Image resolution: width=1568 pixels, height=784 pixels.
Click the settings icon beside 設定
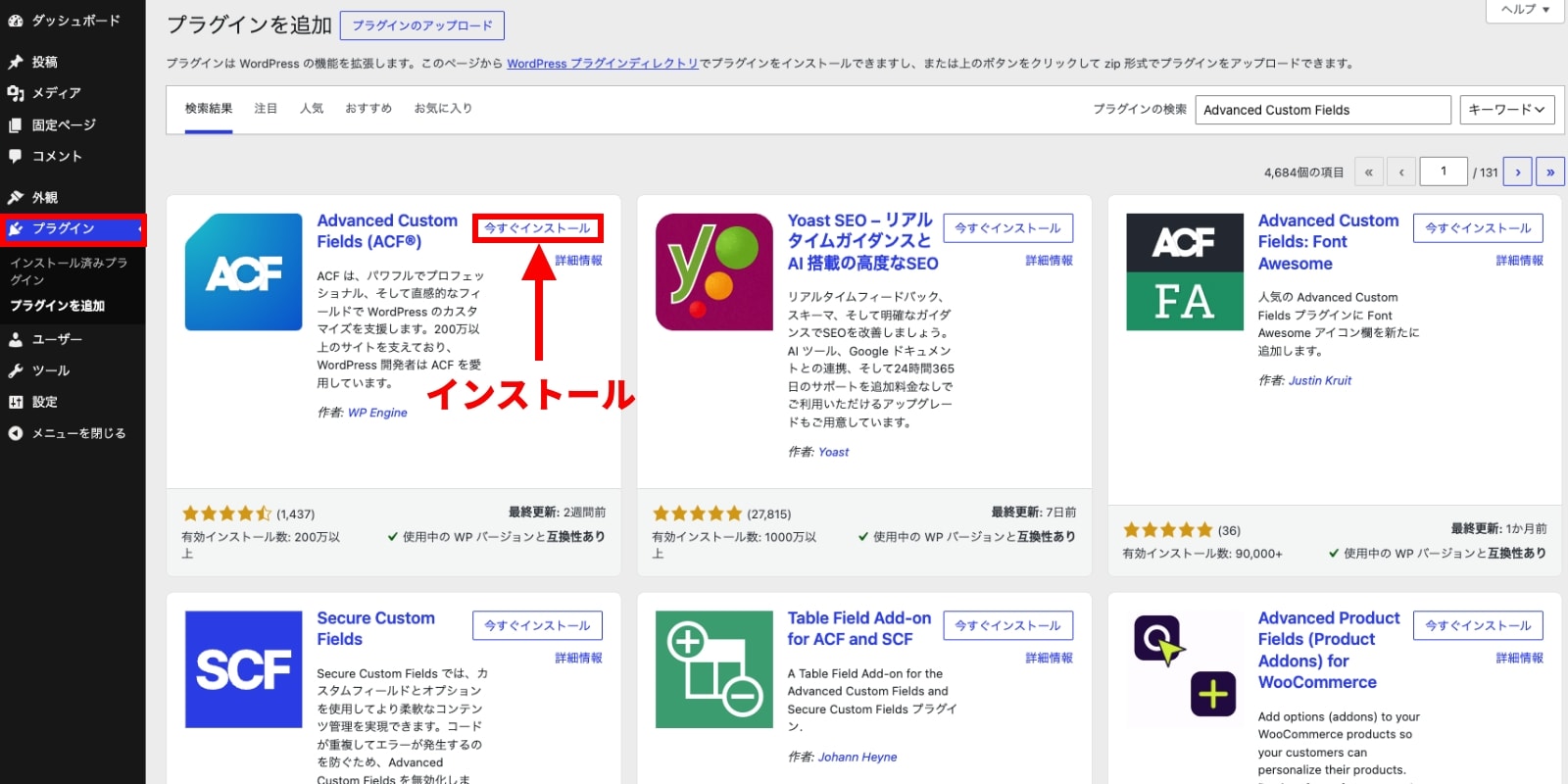pos(16,402)
